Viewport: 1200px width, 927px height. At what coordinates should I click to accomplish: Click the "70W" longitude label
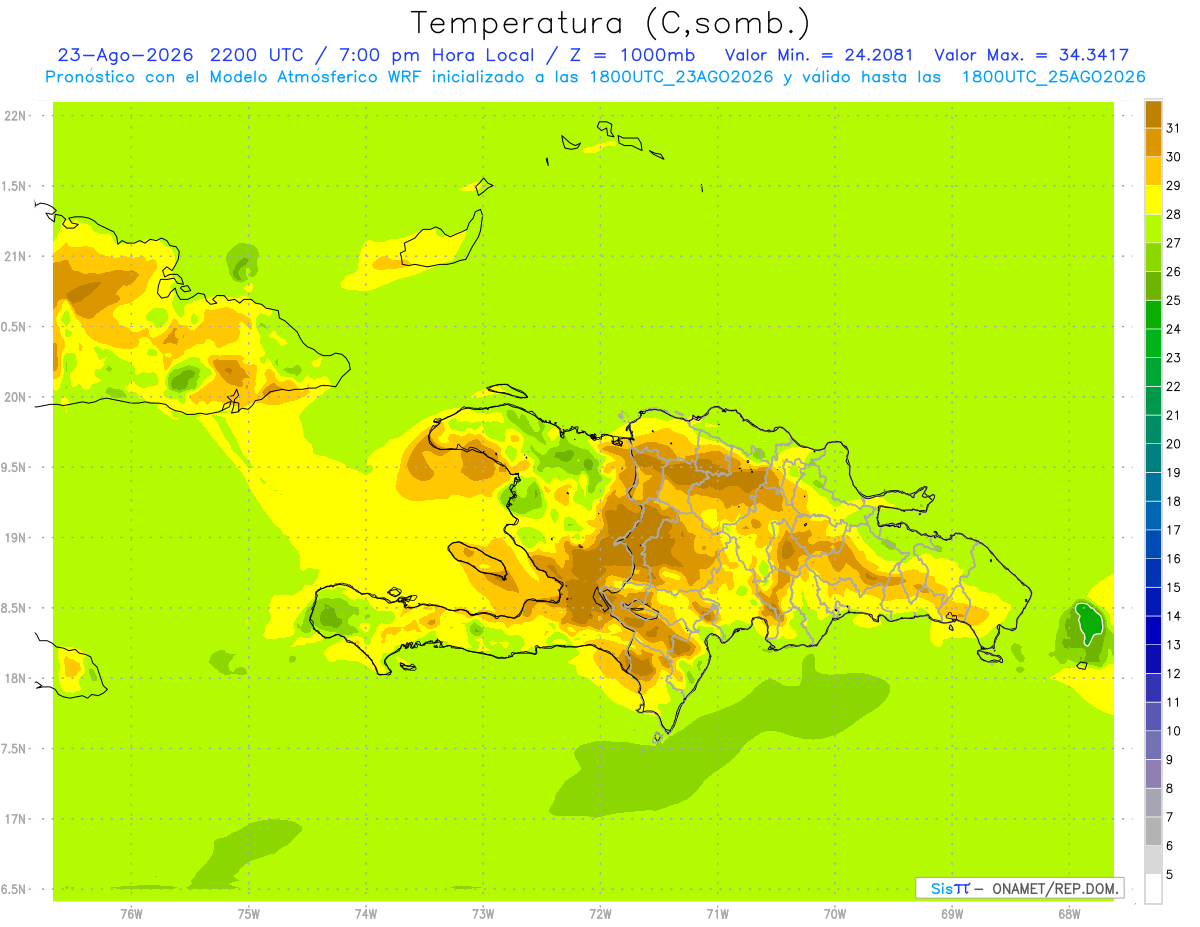835,914
